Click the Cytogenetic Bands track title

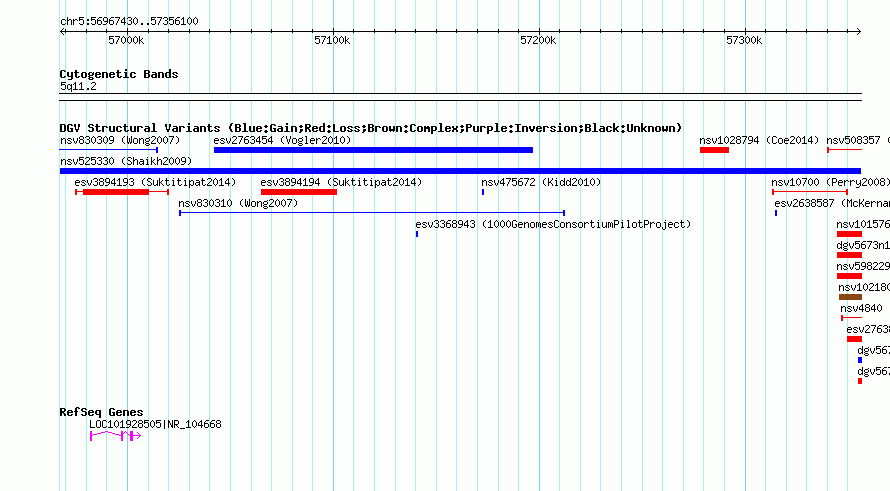[x=119, y=74]
